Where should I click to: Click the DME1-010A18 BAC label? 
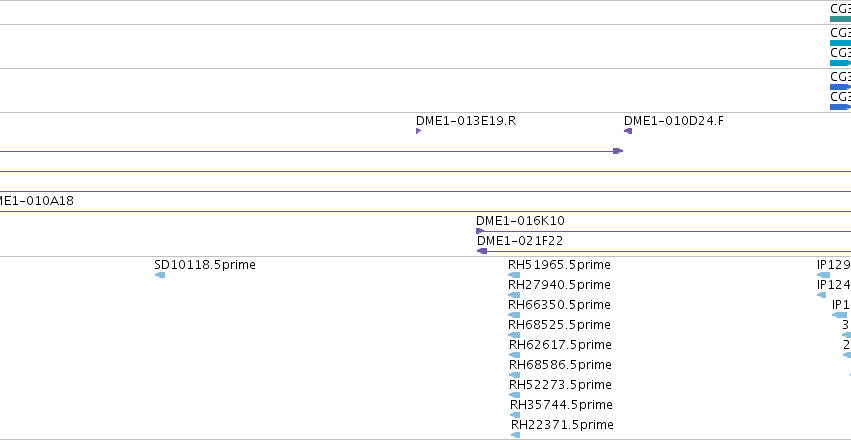[36, 201]
